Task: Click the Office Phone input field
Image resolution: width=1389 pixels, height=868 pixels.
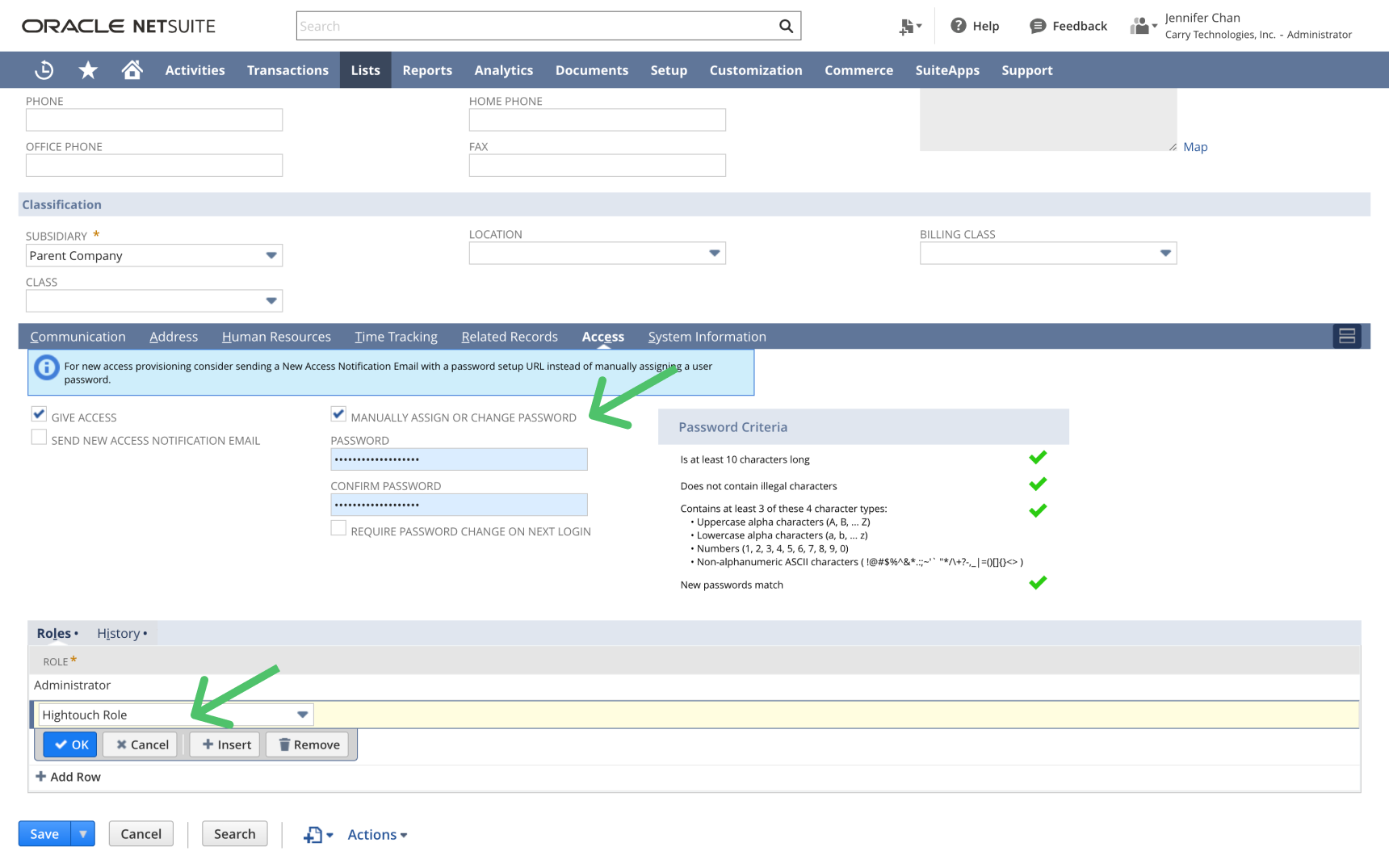Action: [154, 165]
